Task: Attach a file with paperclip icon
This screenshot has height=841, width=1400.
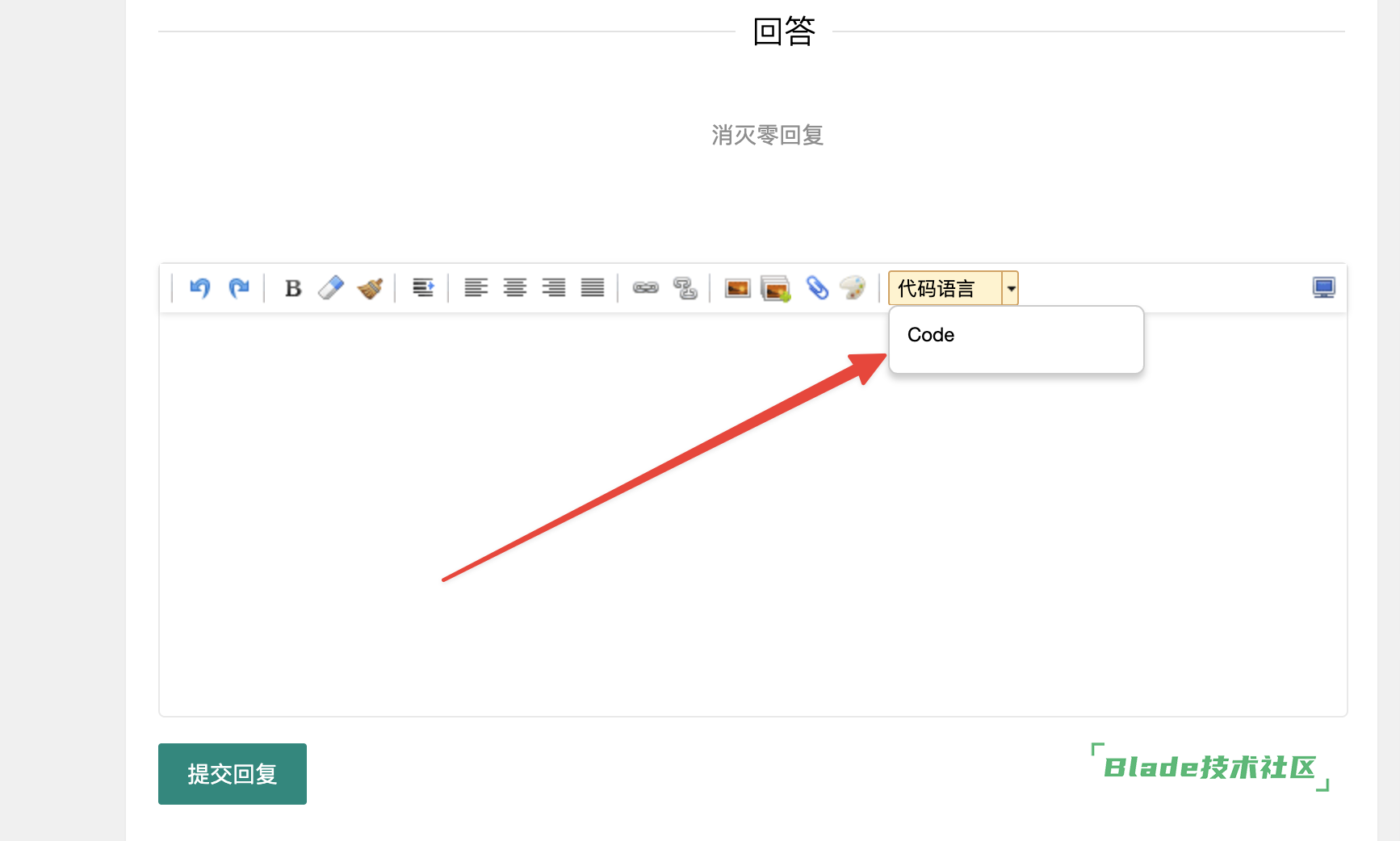Action: pos(817,287)
